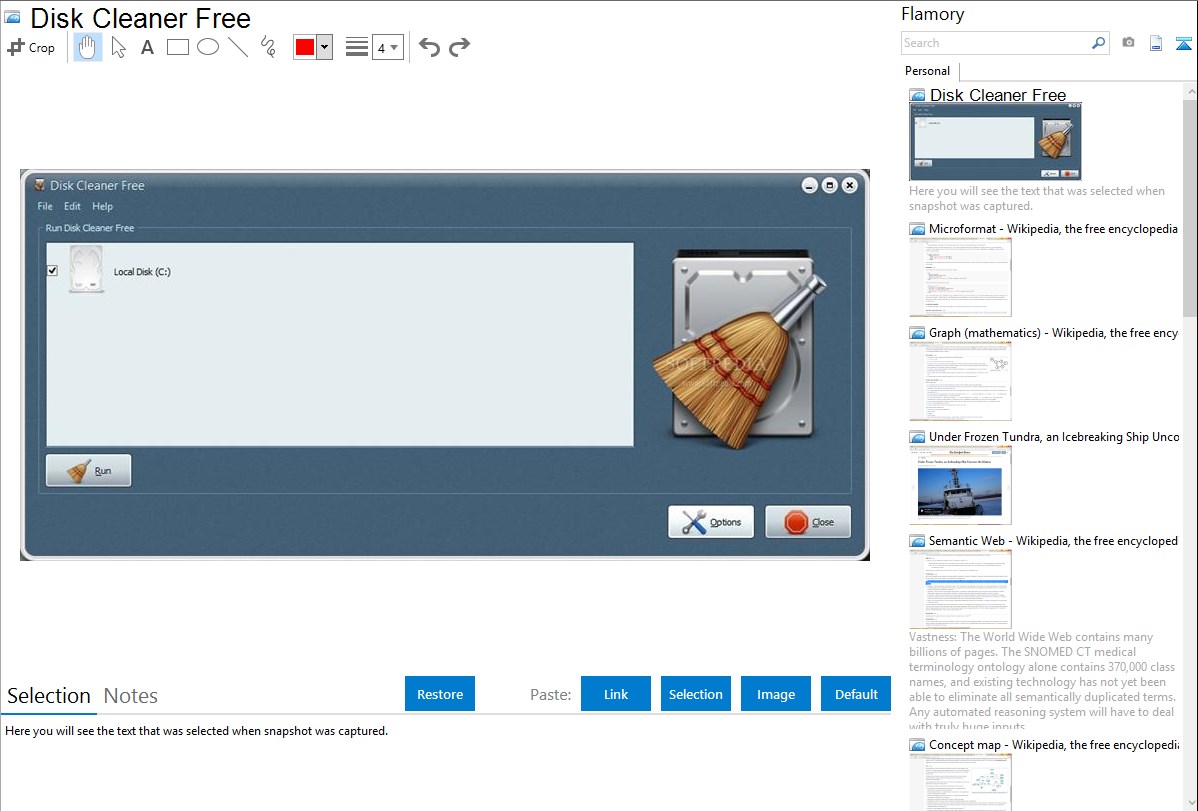Viewport: 1198px width, 811px height.
Task: Open the line width dropdown showing 4
Action: [388, 47]
